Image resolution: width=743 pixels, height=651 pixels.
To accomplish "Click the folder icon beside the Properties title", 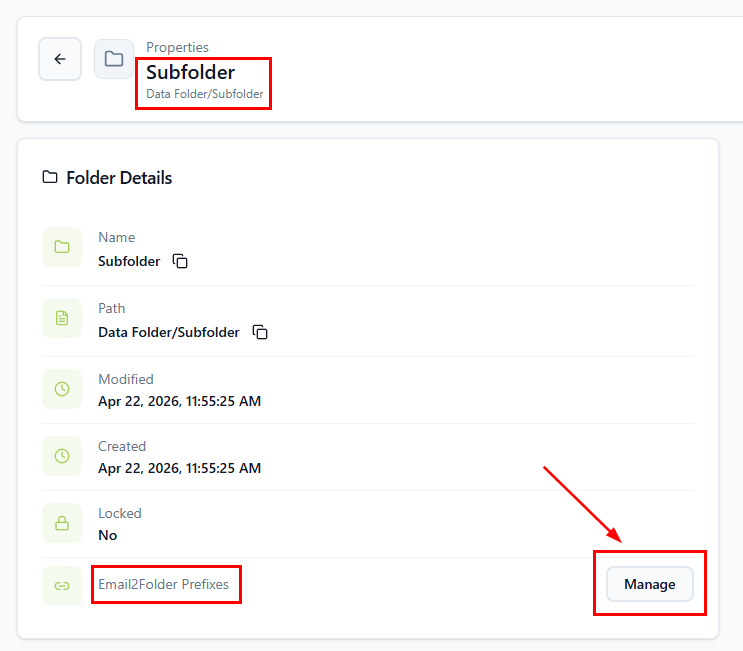I will pyautogui.click(x=114, y=59).
